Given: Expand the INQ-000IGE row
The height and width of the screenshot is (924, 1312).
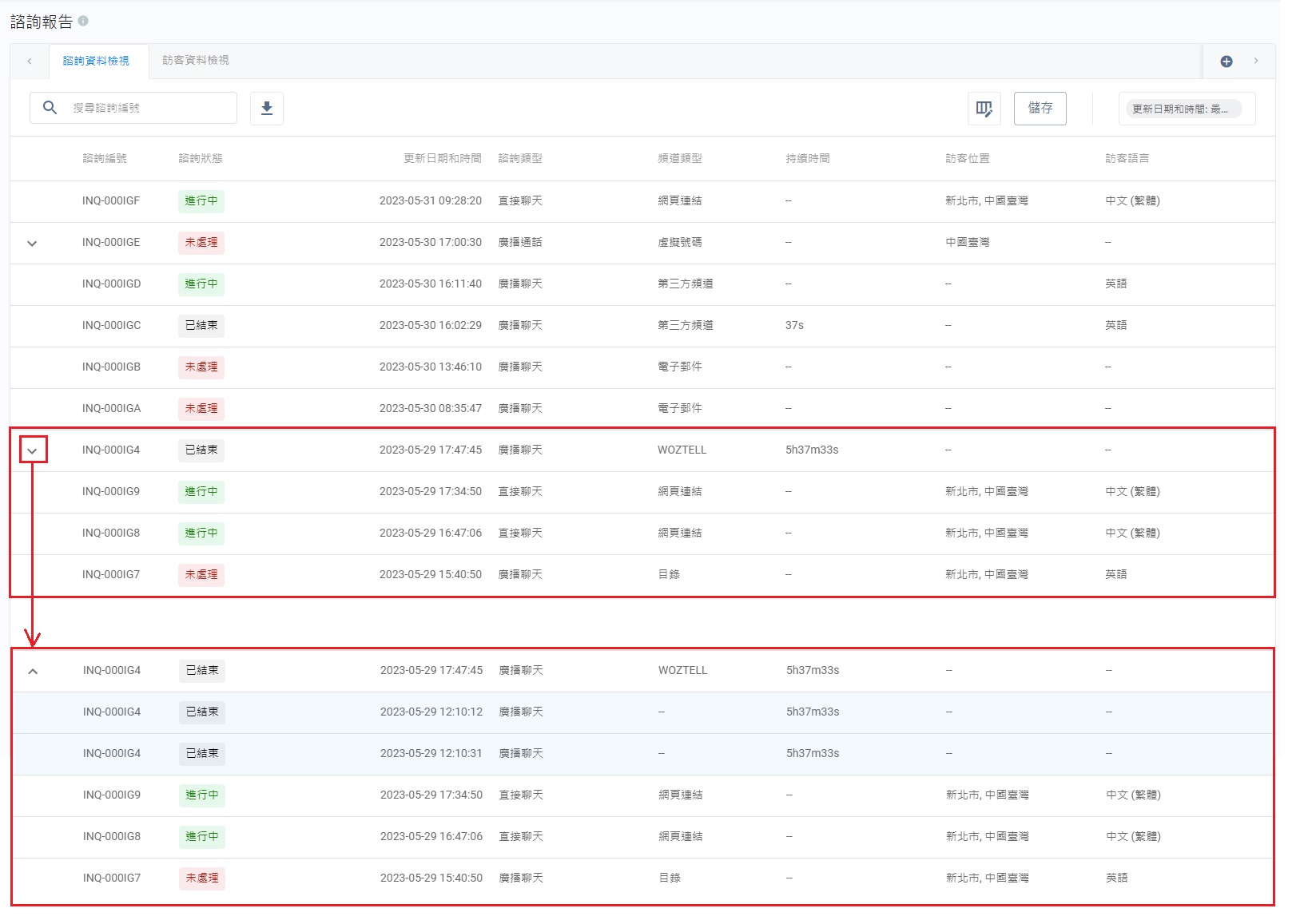Looking at the screenshot, I should 32,244.
